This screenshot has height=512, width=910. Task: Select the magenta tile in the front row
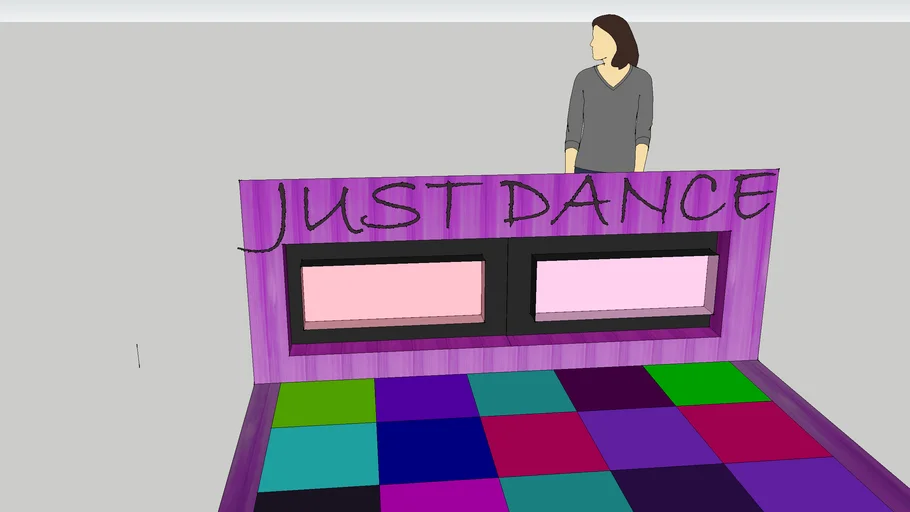[438, 496]
